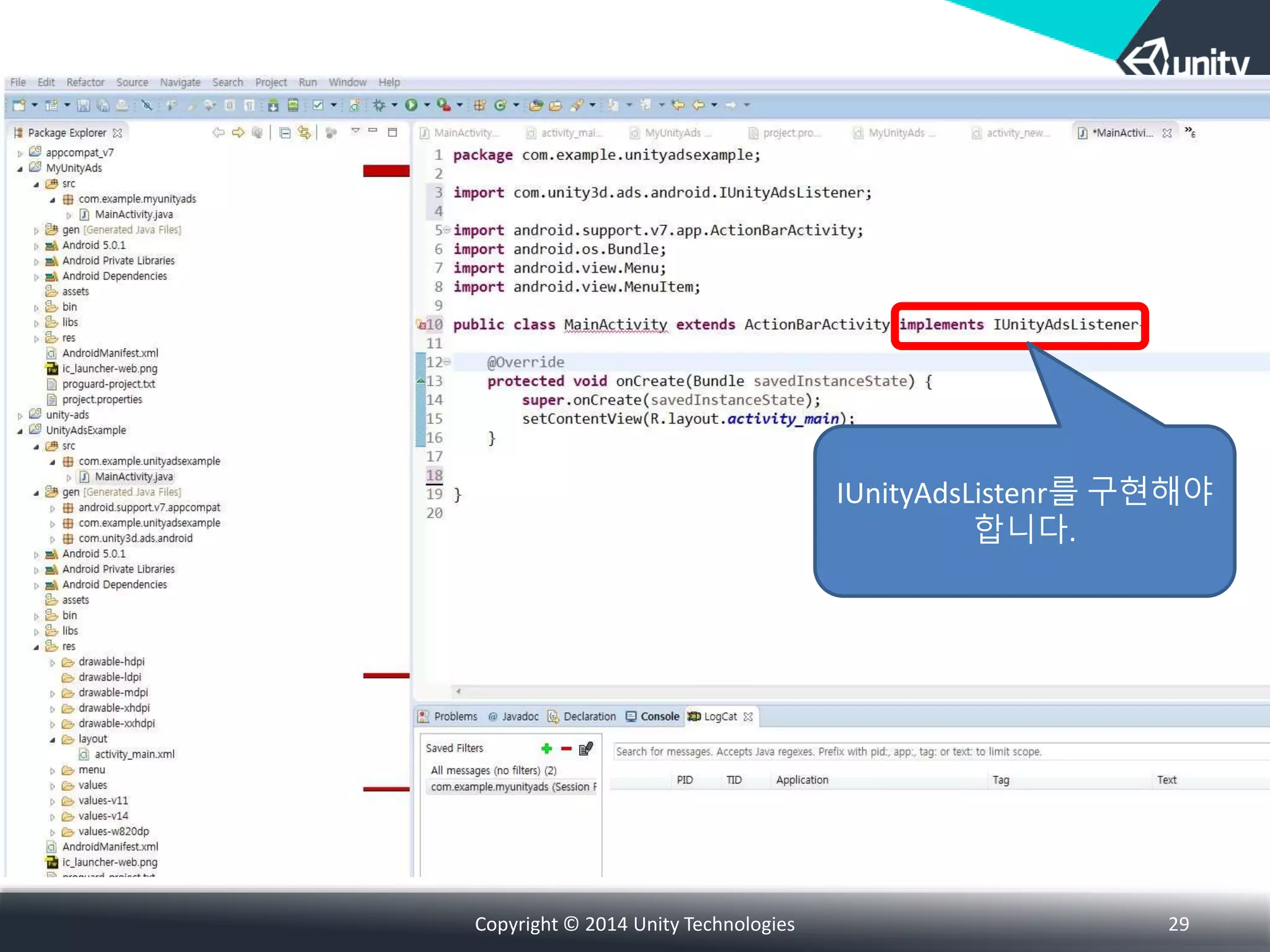1270x952 pixels.
Task: Click the Back navigation arrow in main toolbar
Action: (x=698, y=105)
